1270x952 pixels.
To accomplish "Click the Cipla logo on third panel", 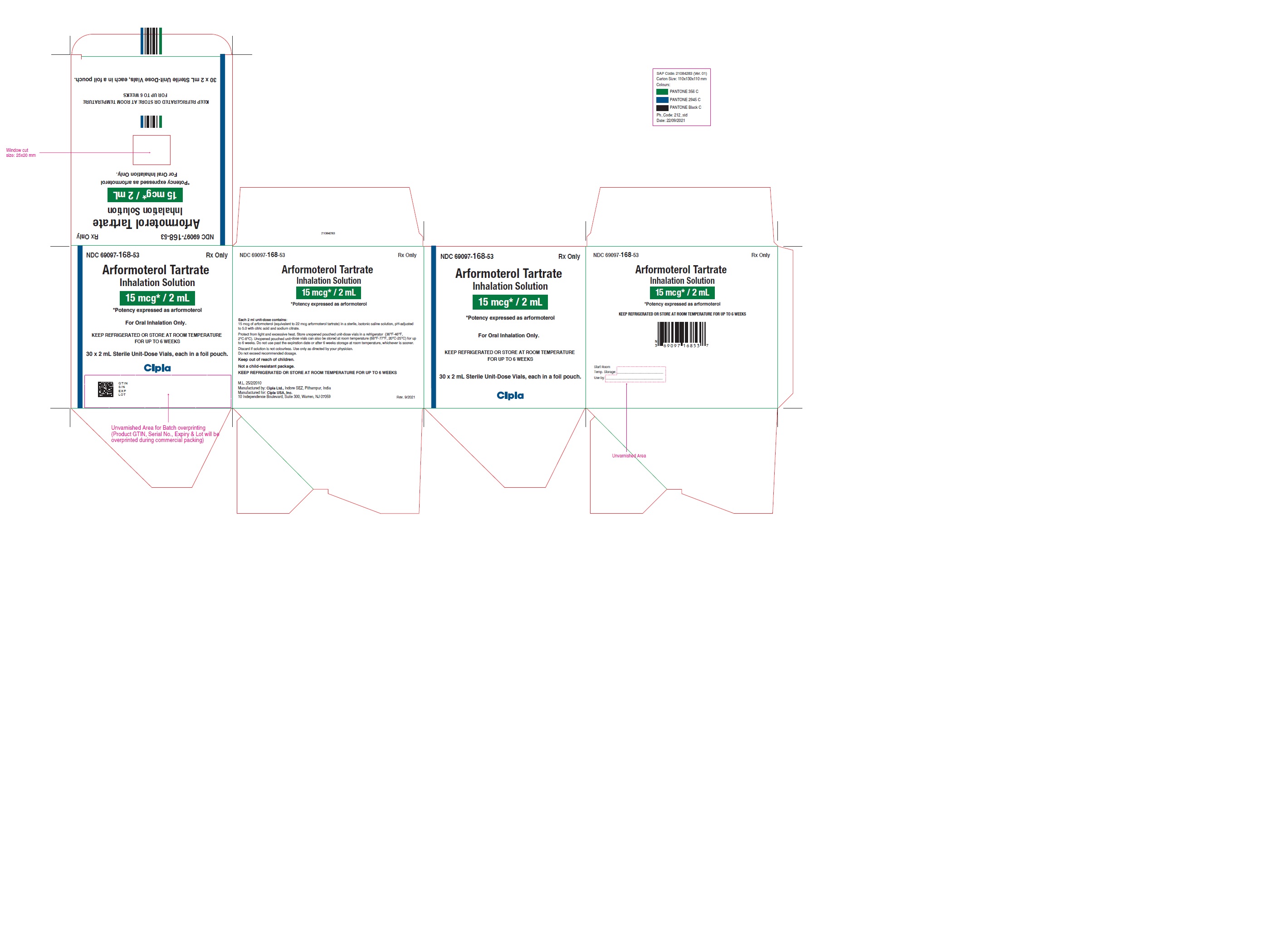I will pos(510,395).
